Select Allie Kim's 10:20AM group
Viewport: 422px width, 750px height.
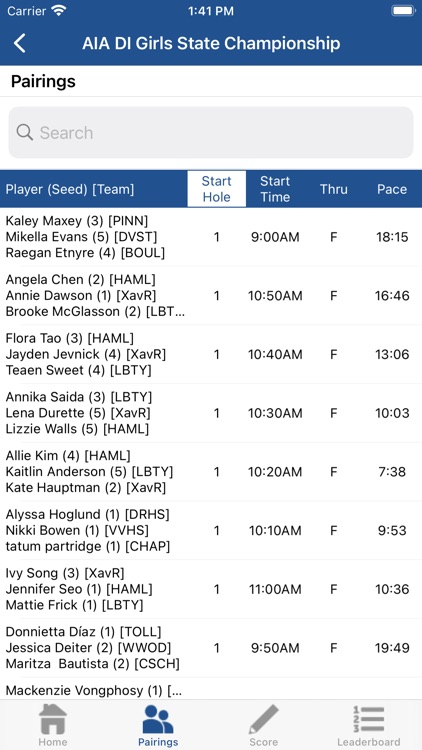coord(211,472)
